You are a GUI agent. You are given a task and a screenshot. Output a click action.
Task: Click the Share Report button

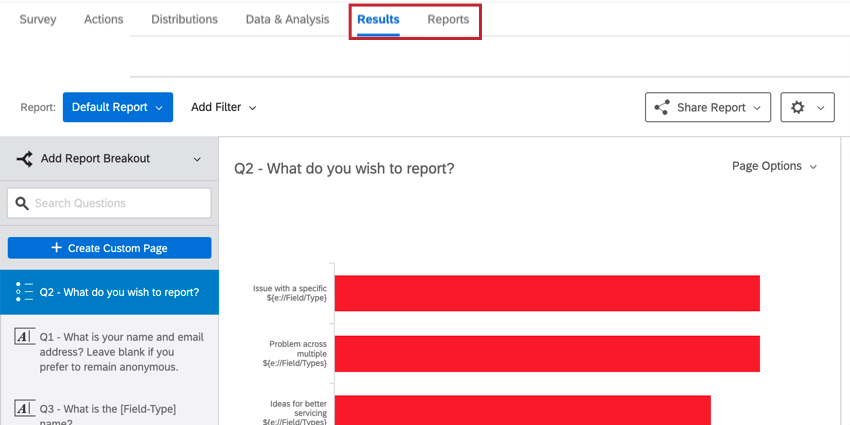[x=708, y=108]
